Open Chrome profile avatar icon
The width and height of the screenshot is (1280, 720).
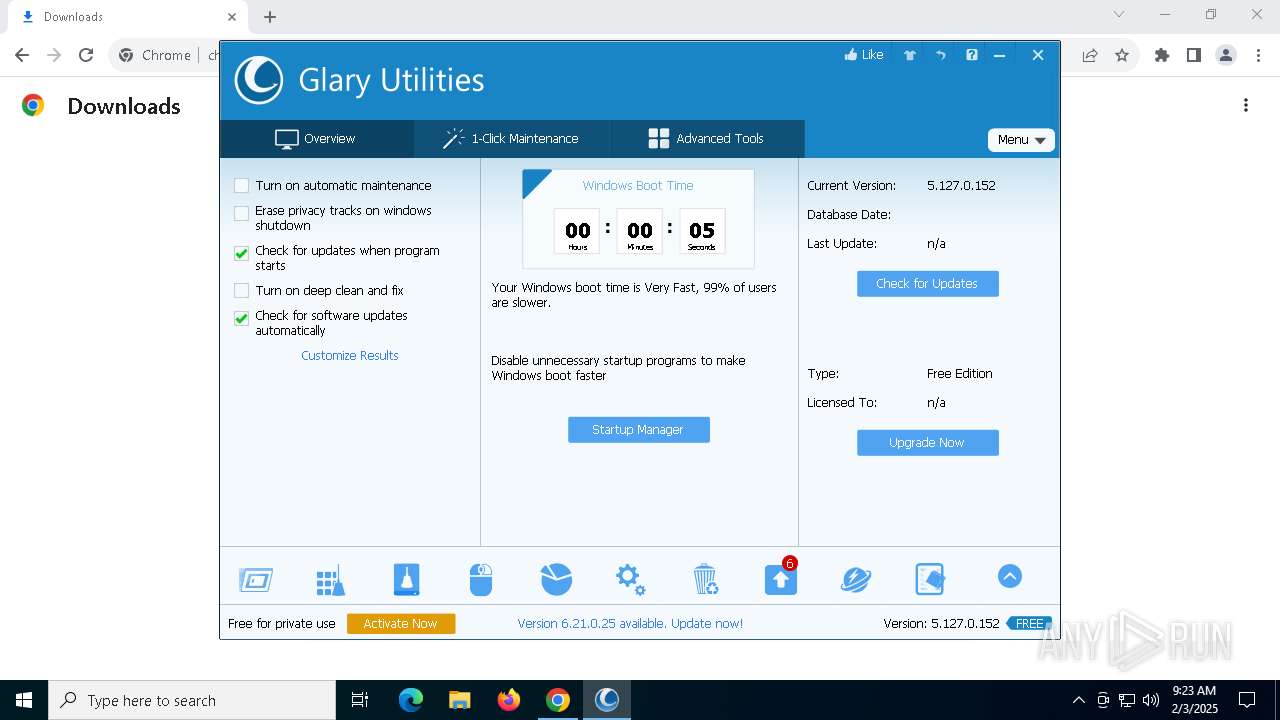(1226, 55)
